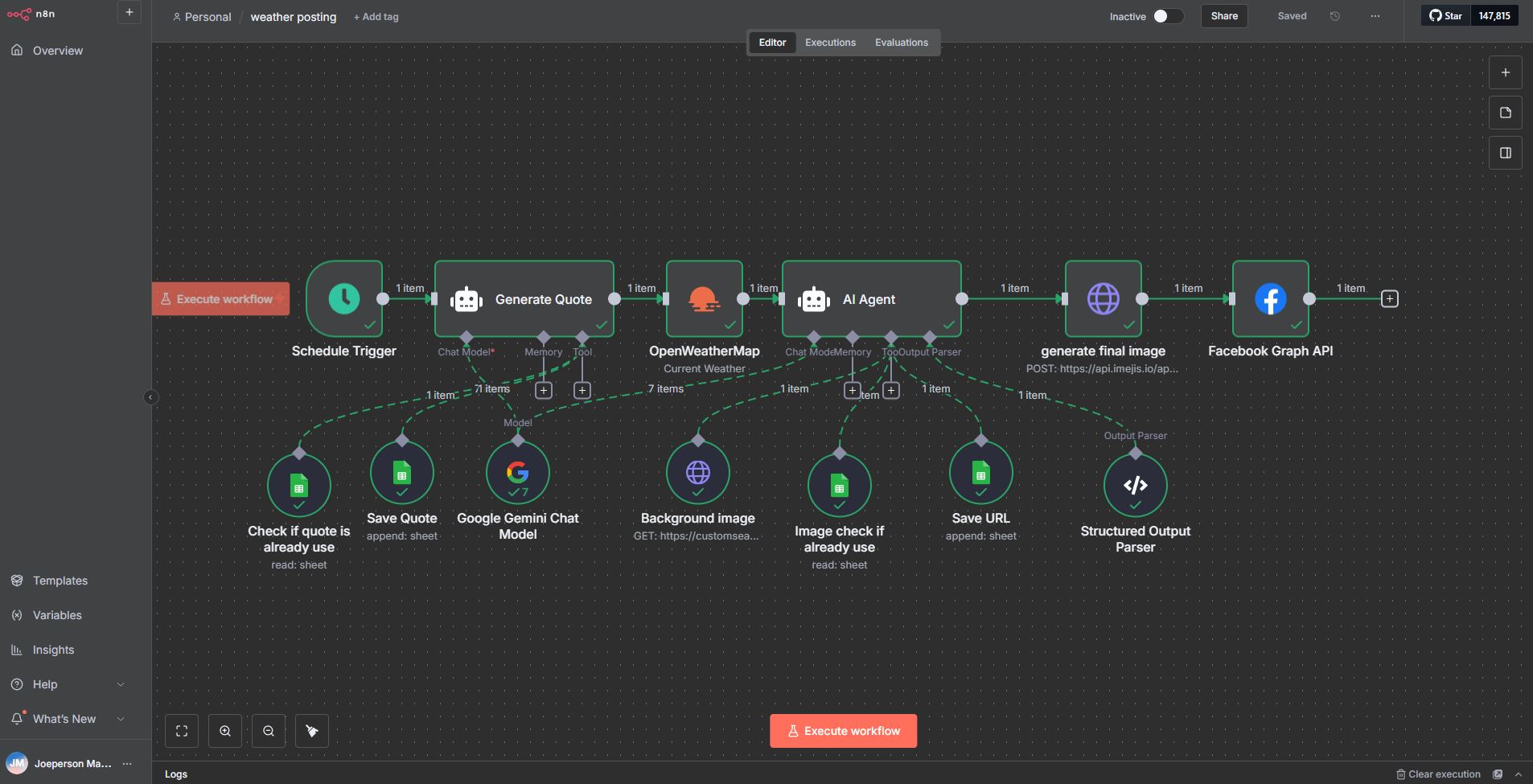Switch to the Evaluations tab
1533x784 pixels.
(902, 43)
